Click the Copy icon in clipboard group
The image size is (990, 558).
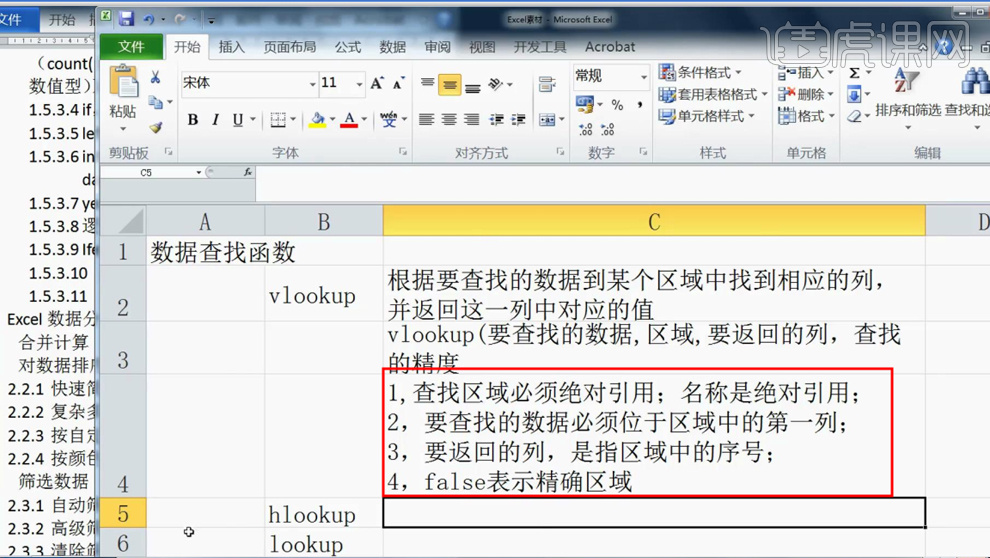(x=155, y=102)
